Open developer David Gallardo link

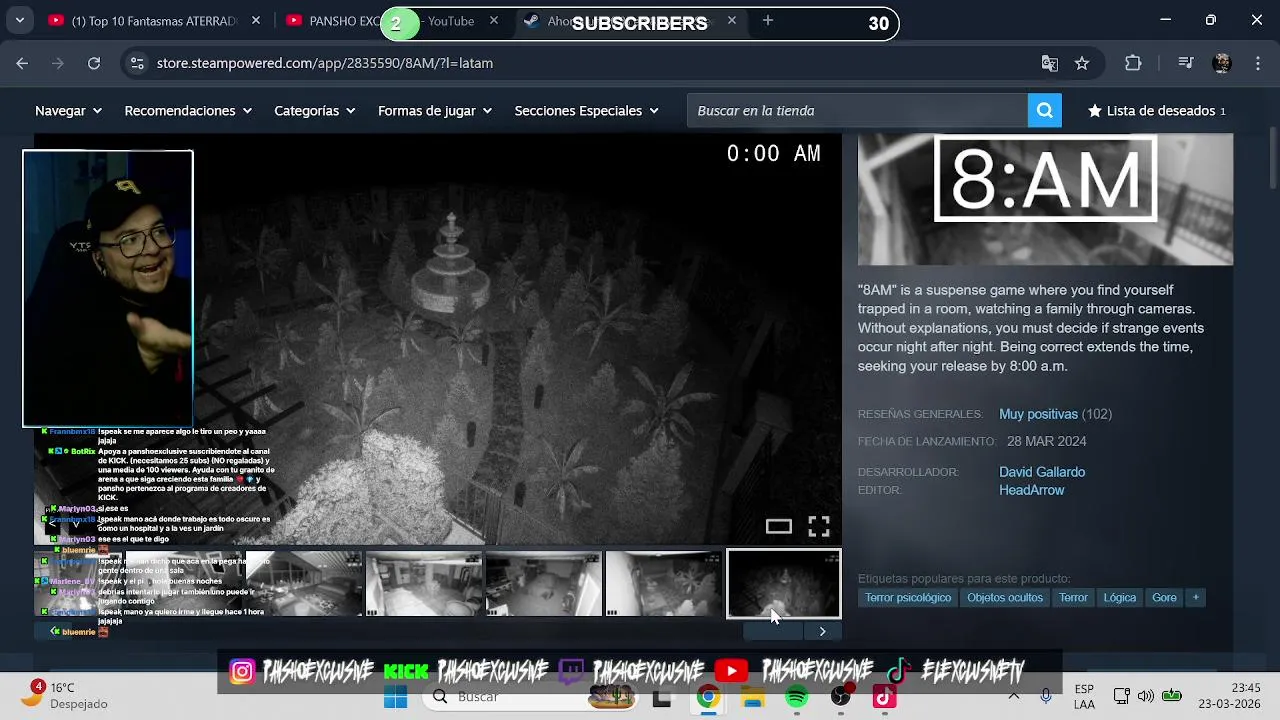[1042, 472]
